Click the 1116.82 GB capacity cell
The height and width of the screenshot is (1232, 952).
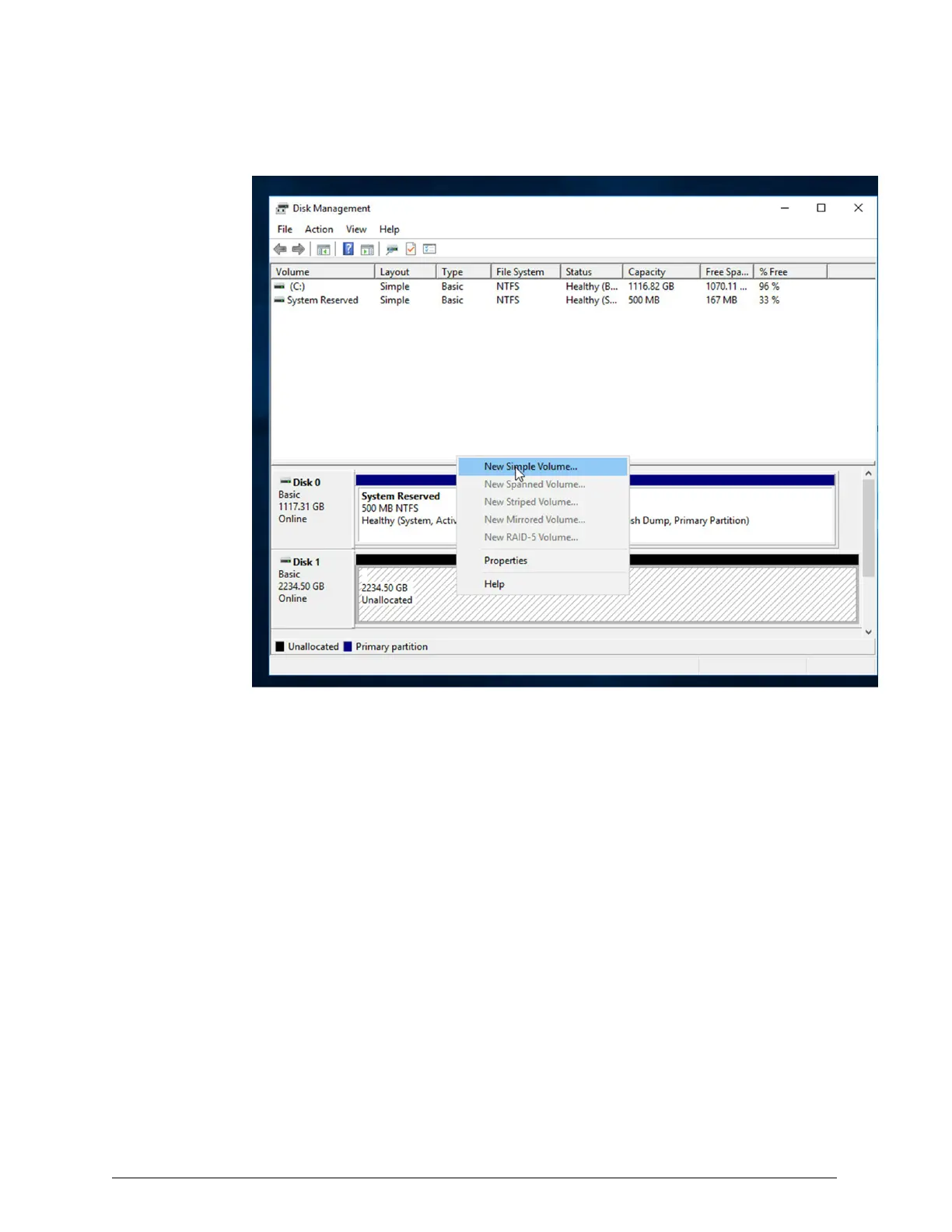(x=651, y=286)
